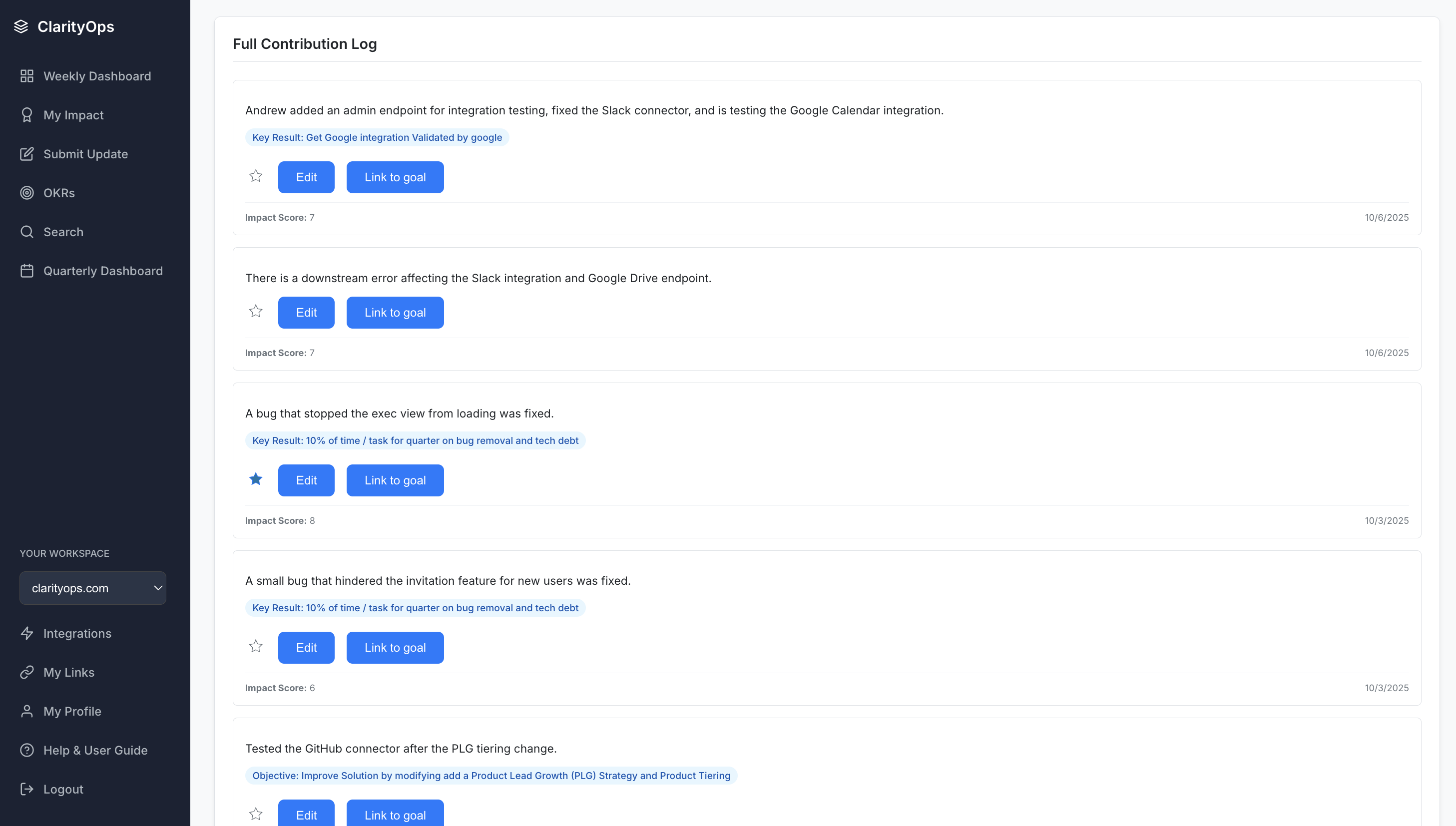Star the invitation feature bug entry
This screenshot has height=826, width=1456.
255,647
